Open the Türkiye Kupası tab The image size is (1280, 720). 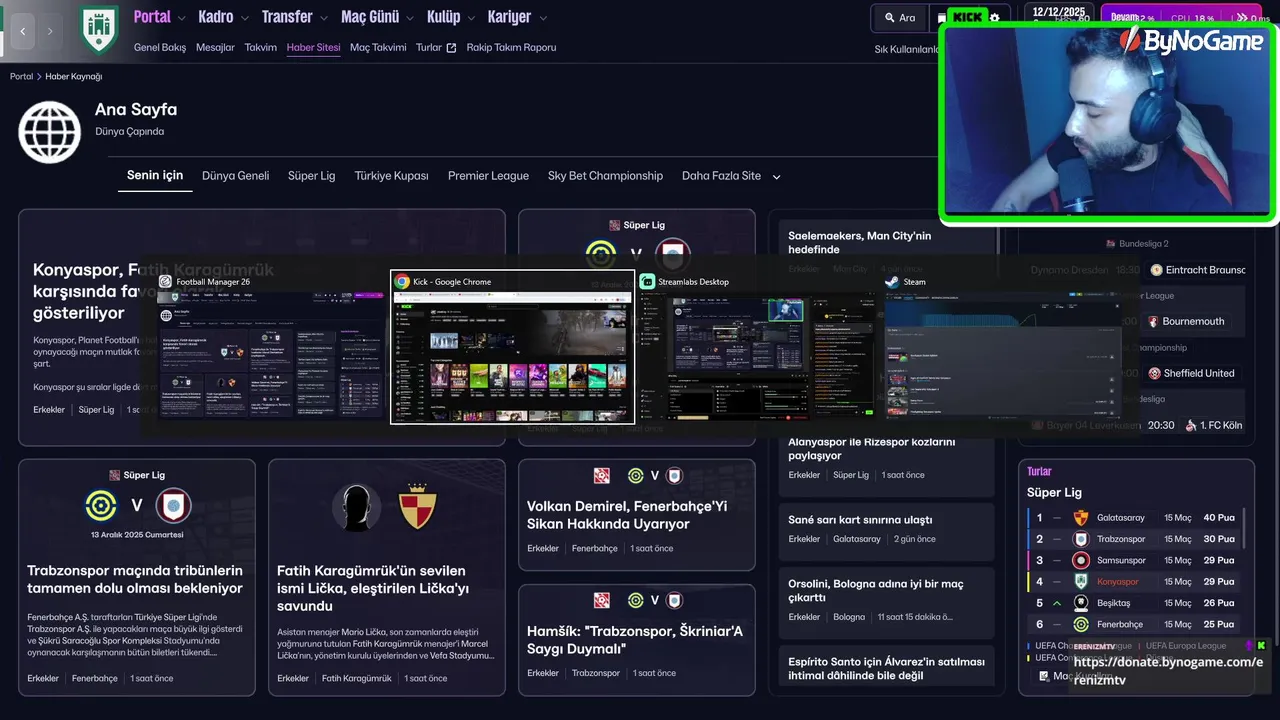[x=391, y=176]
